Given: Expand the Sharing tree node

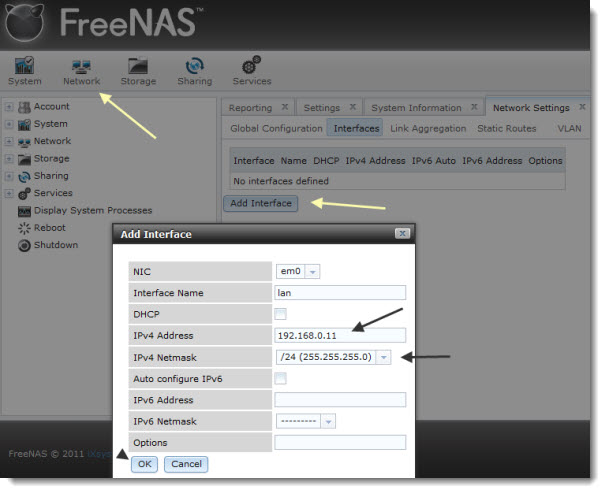Looking at the screenshot, I should click(9, 176).
